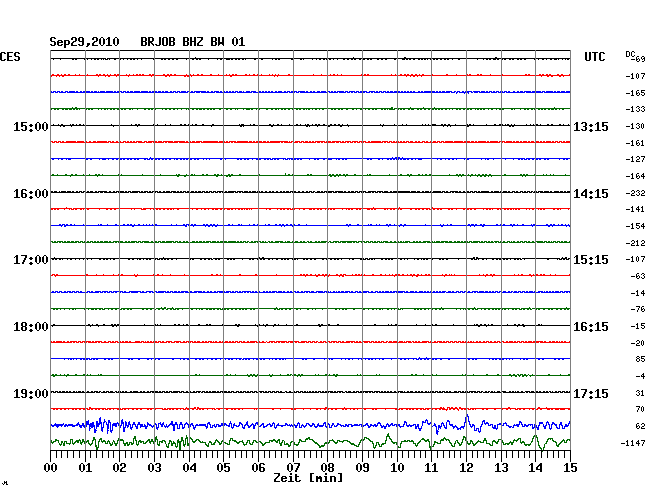Click the DC offset value -154
Screen dimensions: 650x494
(635, 226)
